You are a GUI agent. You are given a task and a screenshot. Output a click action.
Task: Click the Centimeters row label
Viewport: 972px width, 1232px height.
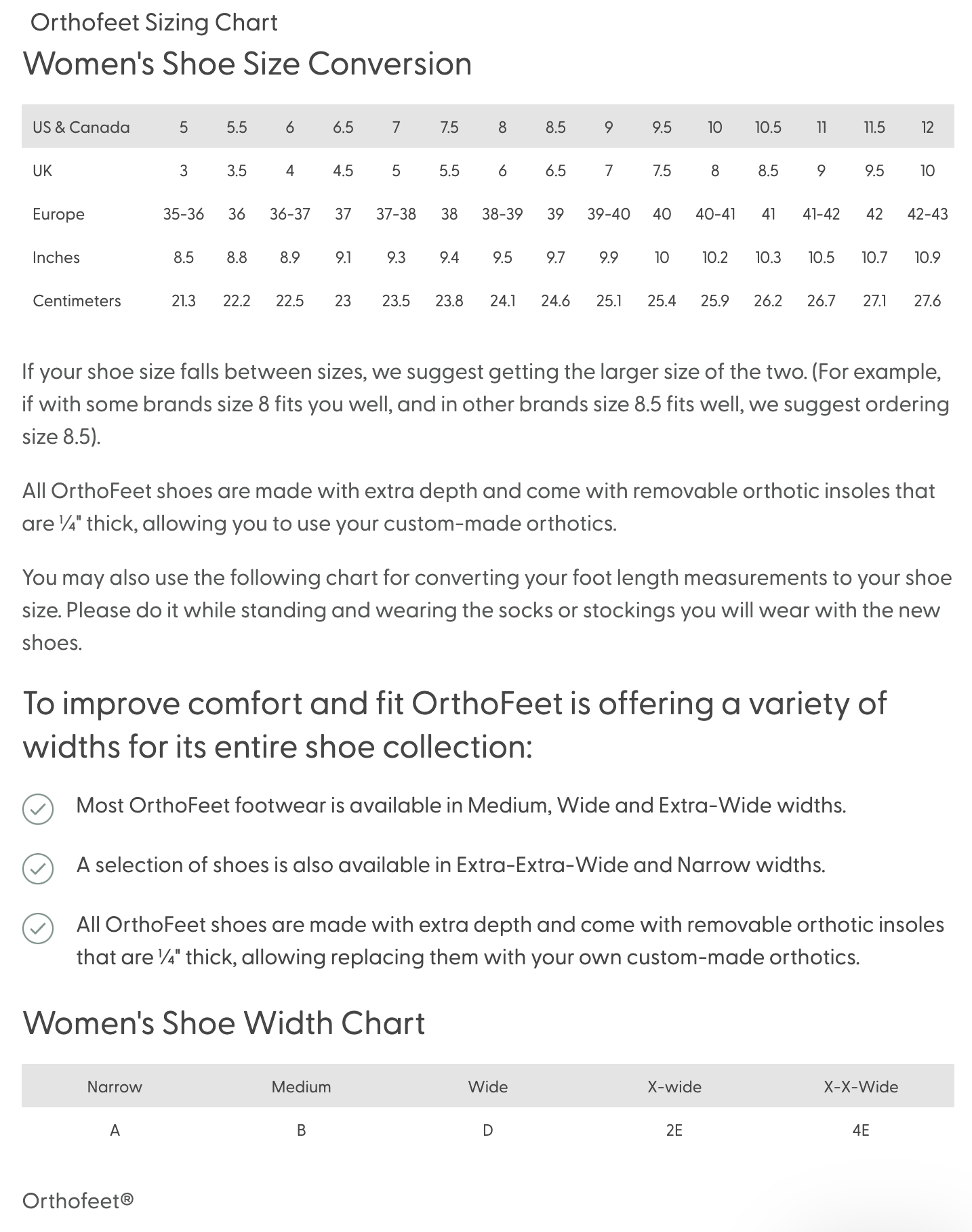(x=77, y=301)
